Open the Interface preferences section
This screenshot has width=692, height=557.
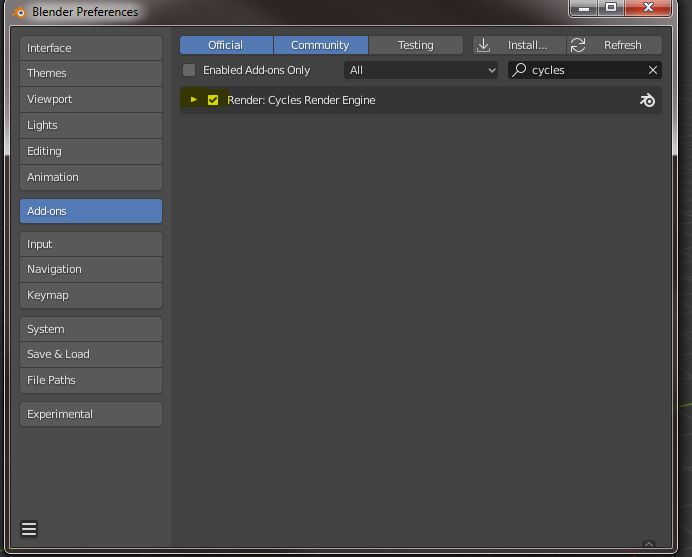[91, 48]
